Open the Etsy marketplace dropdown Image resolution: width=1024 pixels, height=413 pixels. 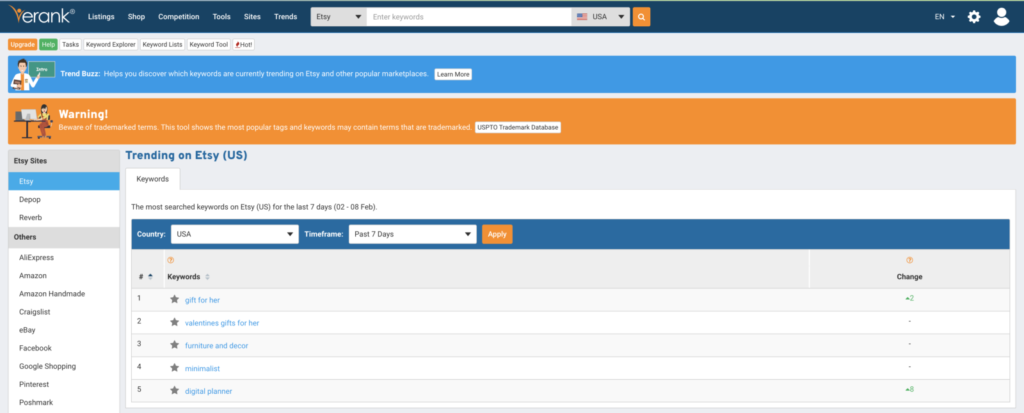click(338, 17)
